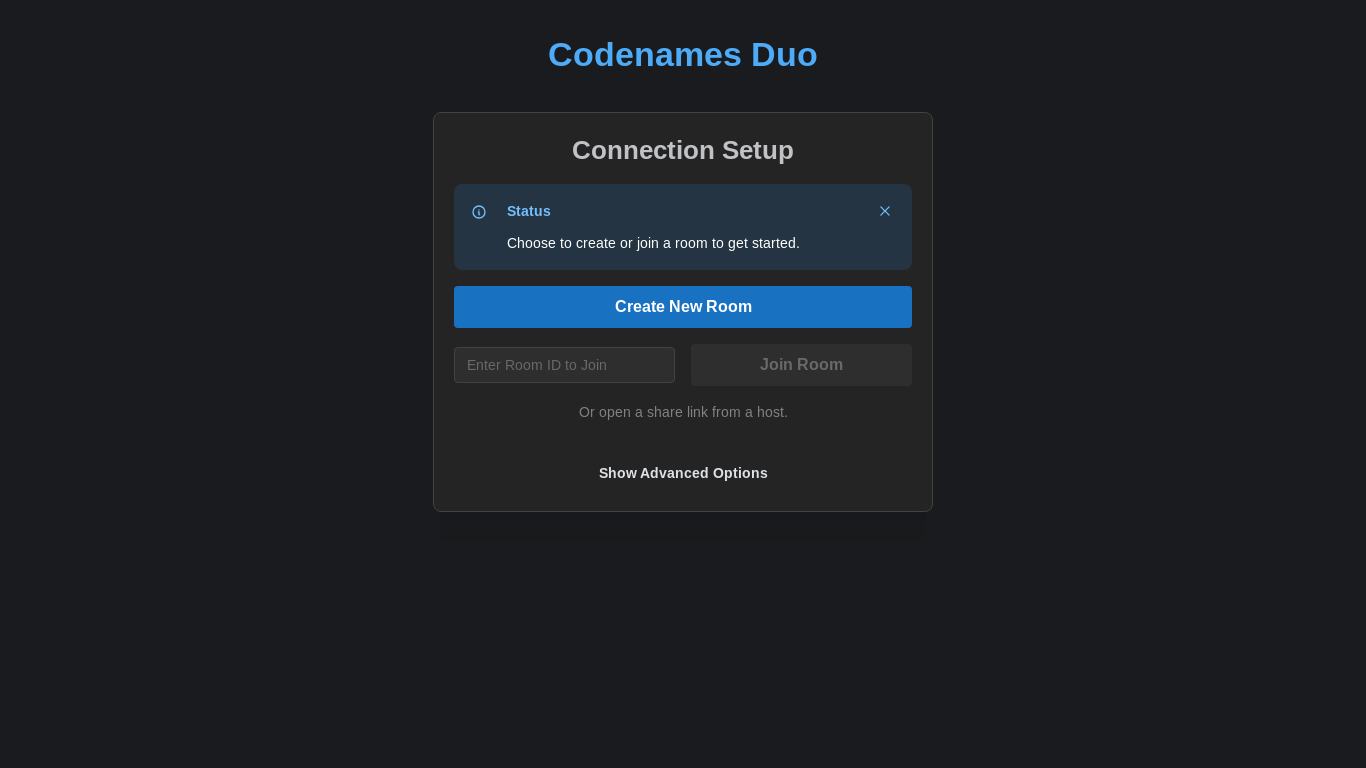This screenshot has width=1366, height=768.
Task: Click the Join Room button
Action: point(801,365)
